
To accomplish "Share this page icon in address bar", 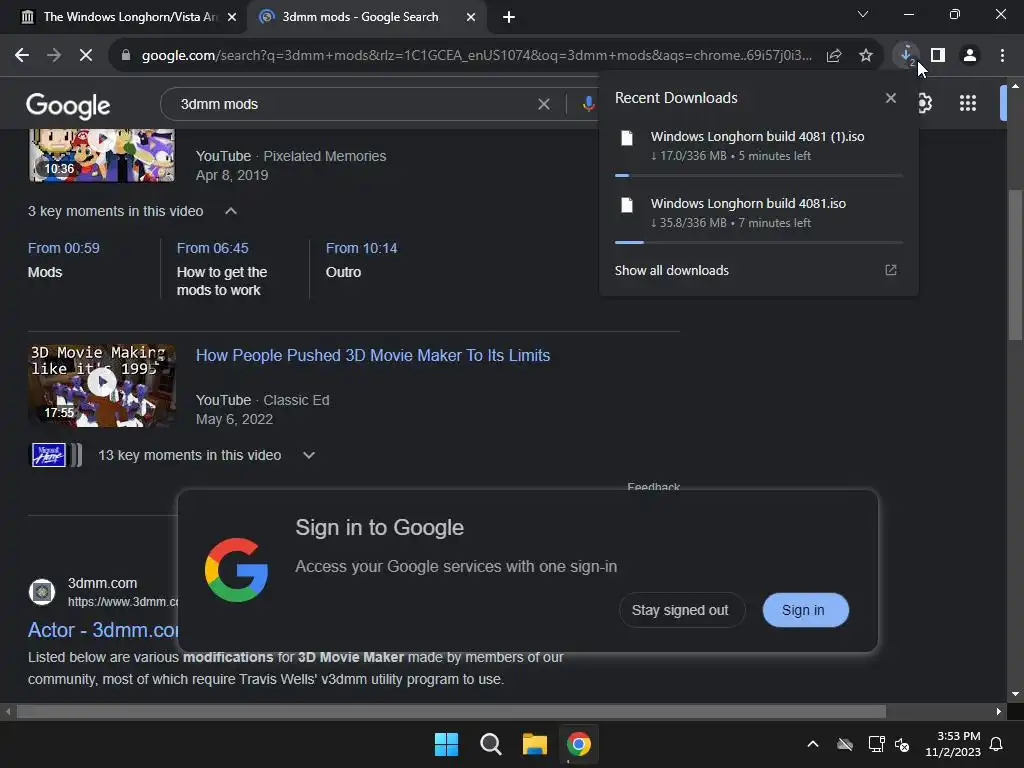I will point(833,56).
